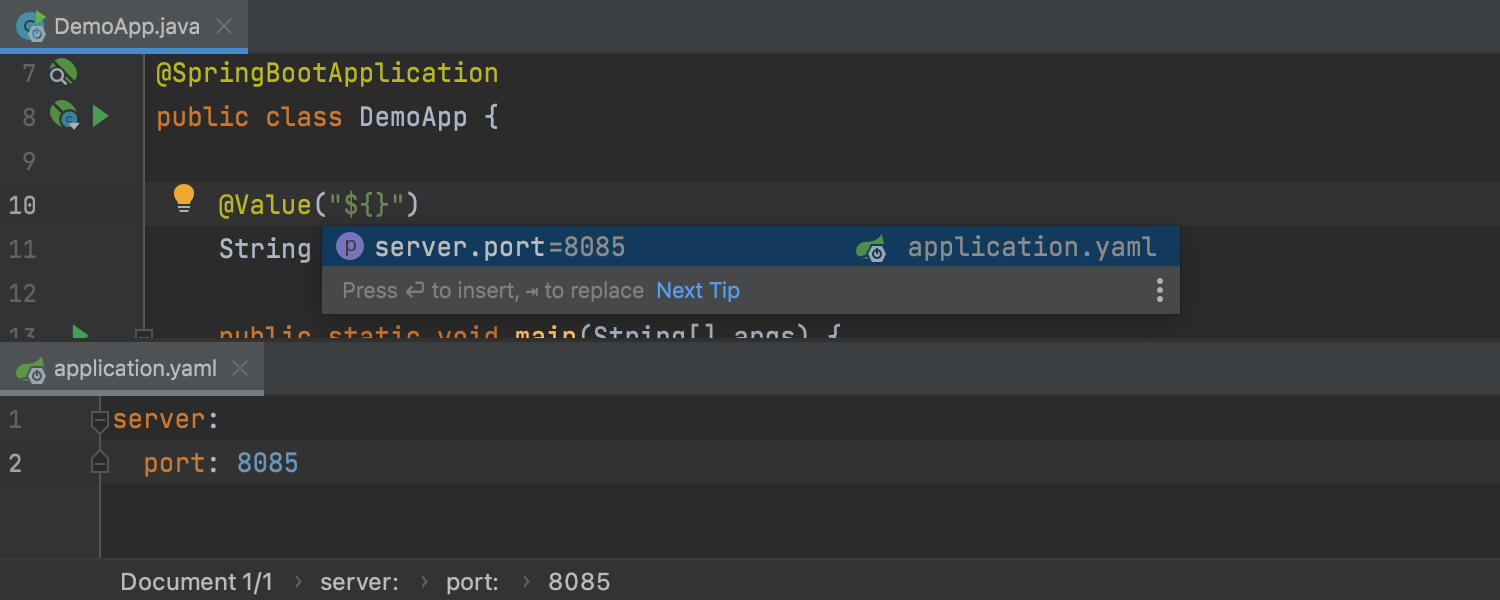
Task: Open the completion popup three-dots menu
Action: click(1159, 291)
